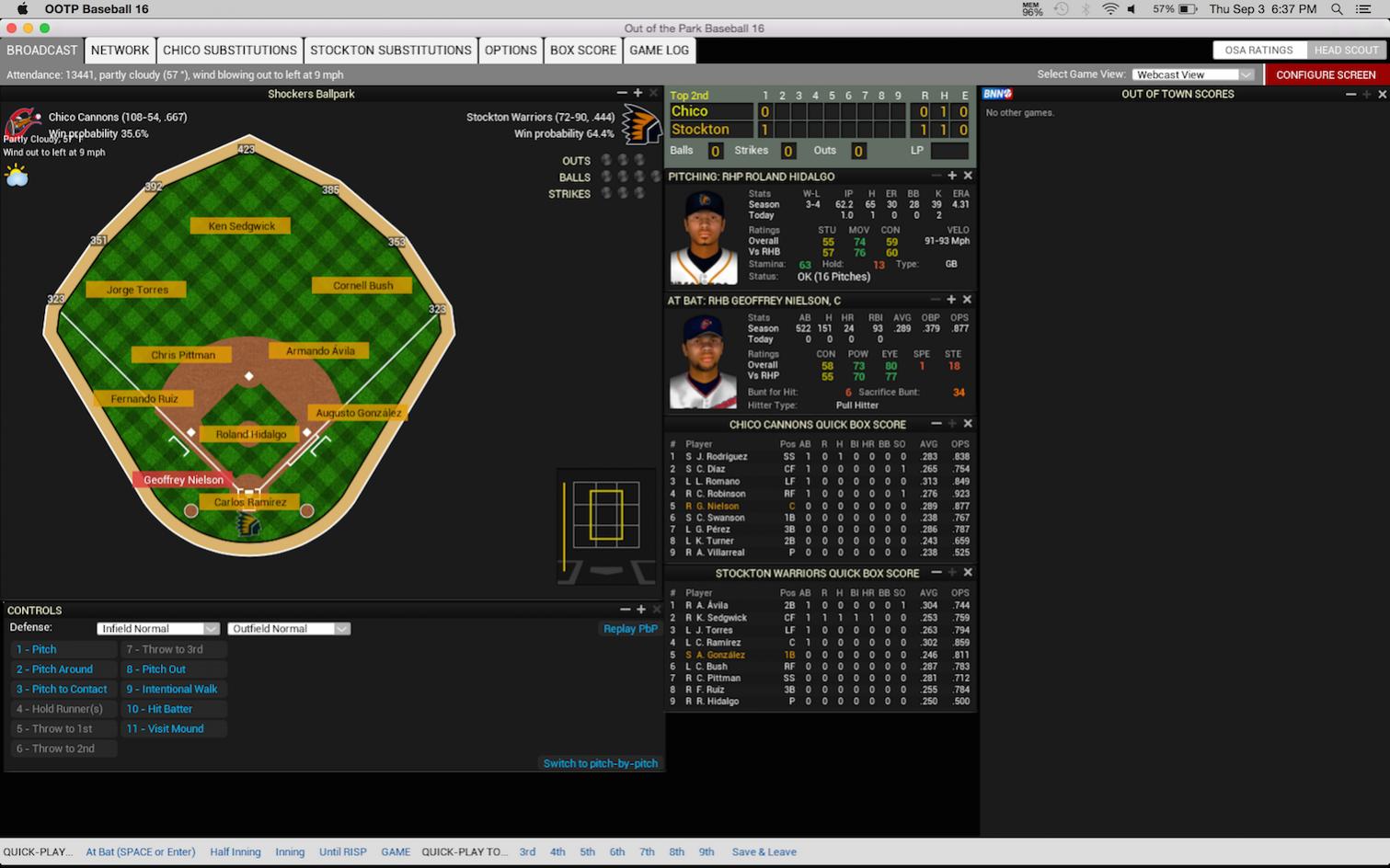This screenshot has height=868, width=1390.
Task: View the Box Score tab
Action: pyautogui.click(x=583, y=51)
